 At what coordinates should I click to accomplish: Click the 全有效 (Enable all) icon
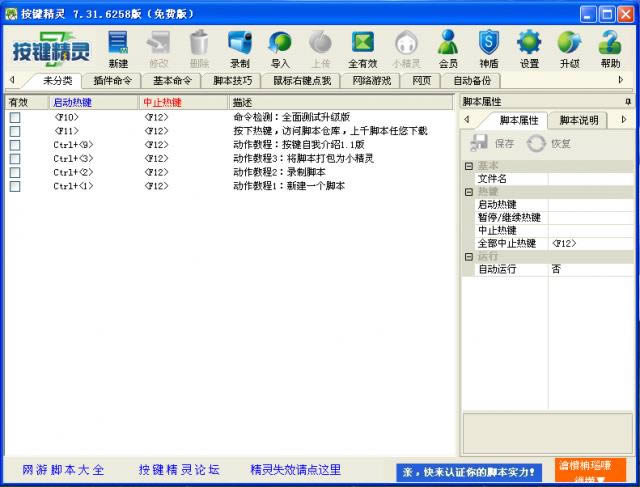point(363,48)
